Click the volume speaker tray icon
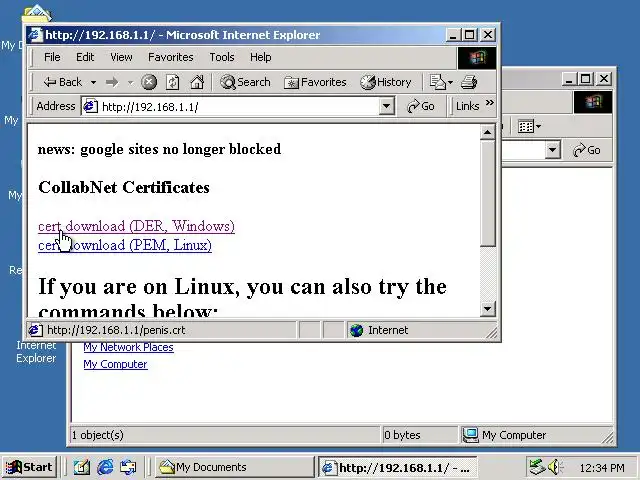Screen dimensions: 640x480 pyautogui.click(x=554, y=467)
